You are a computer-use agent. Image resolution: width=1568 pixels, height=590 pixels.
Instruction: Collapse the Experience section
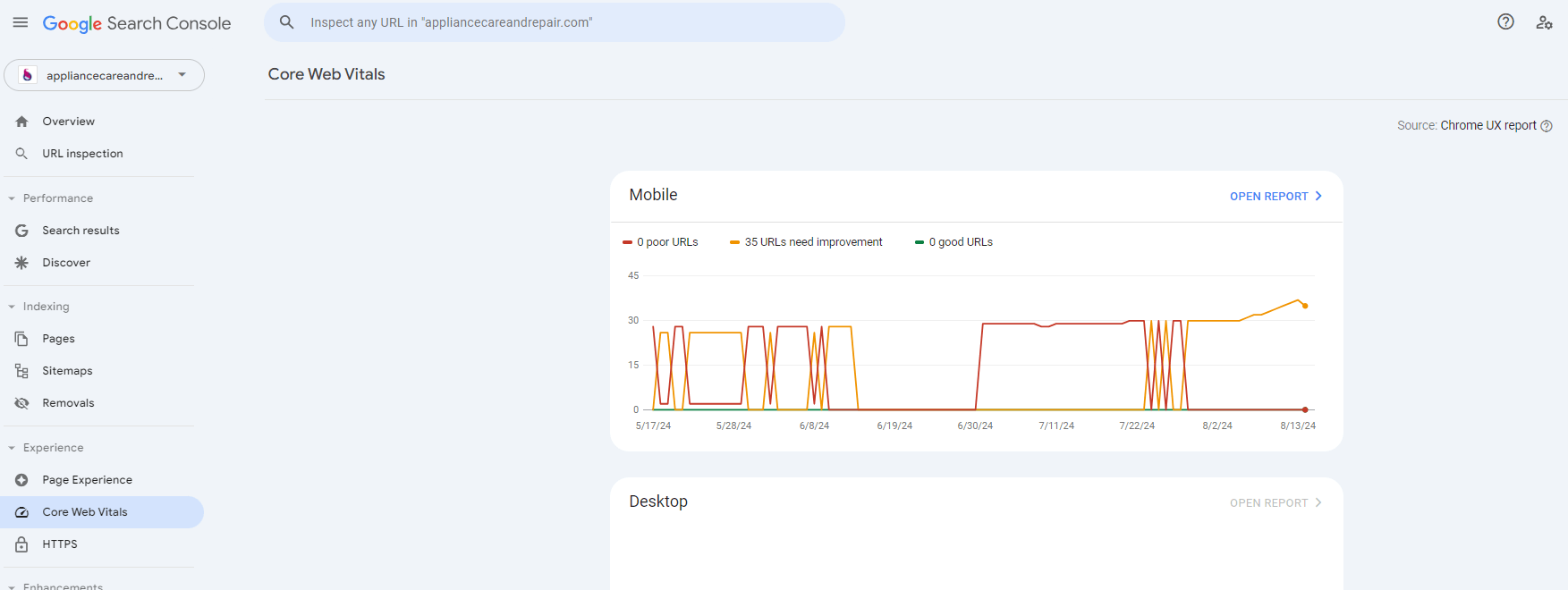[x=12, y=448]
